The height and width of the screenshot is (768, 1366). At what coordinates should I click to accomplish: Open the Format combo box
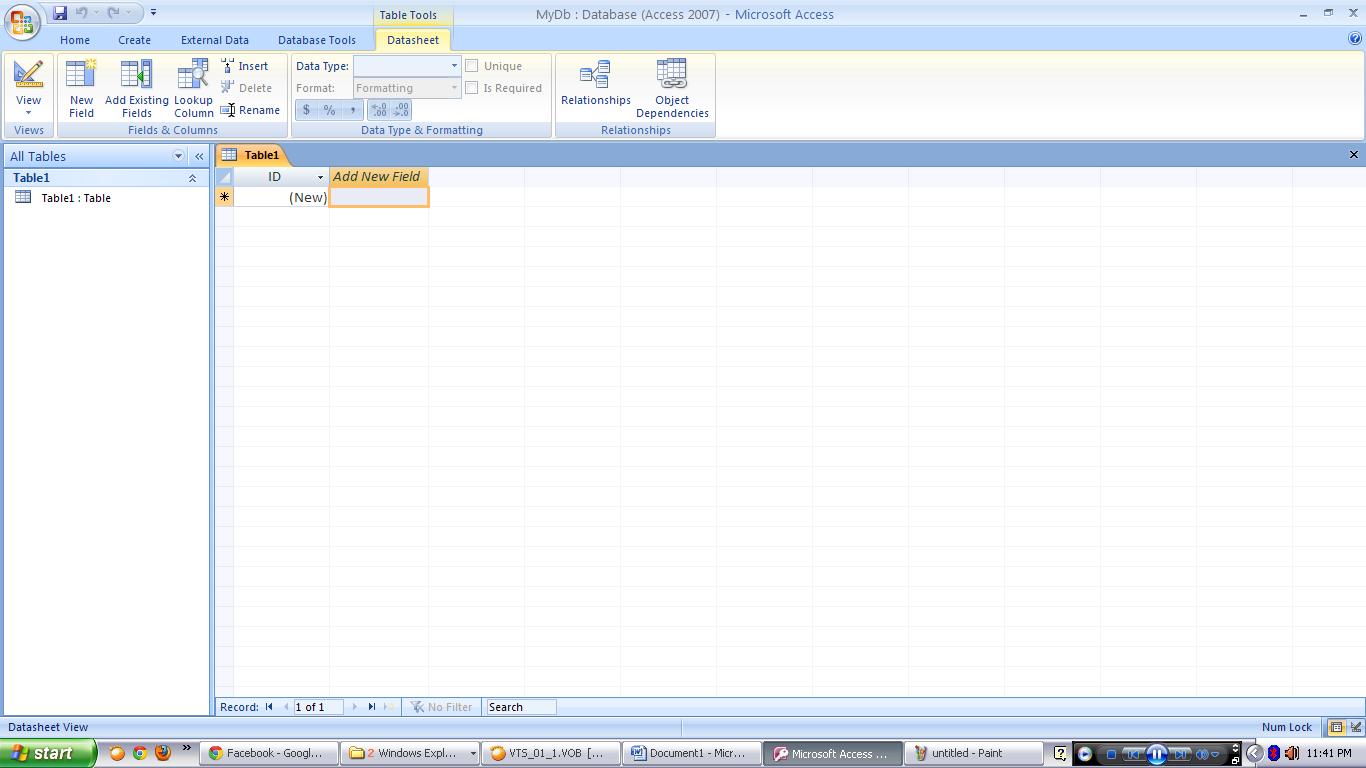tap(407, 88)
